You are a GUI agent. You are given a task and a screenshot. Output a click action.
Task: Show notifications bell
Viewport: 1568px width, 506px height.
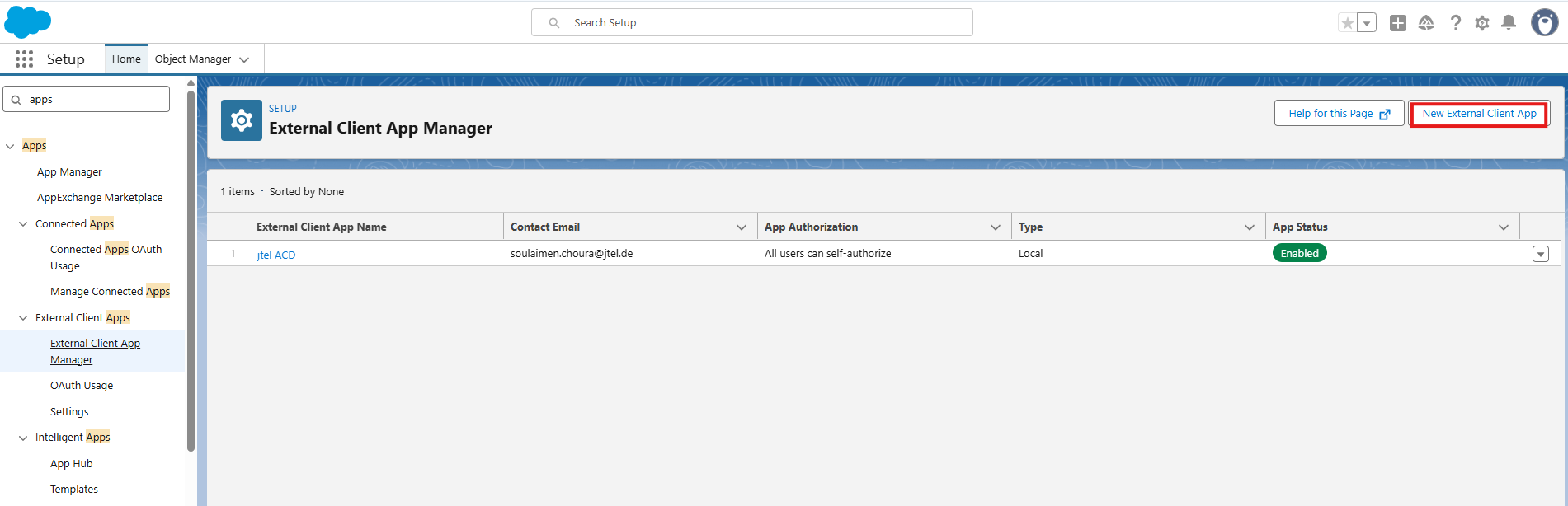point(1509,23)
